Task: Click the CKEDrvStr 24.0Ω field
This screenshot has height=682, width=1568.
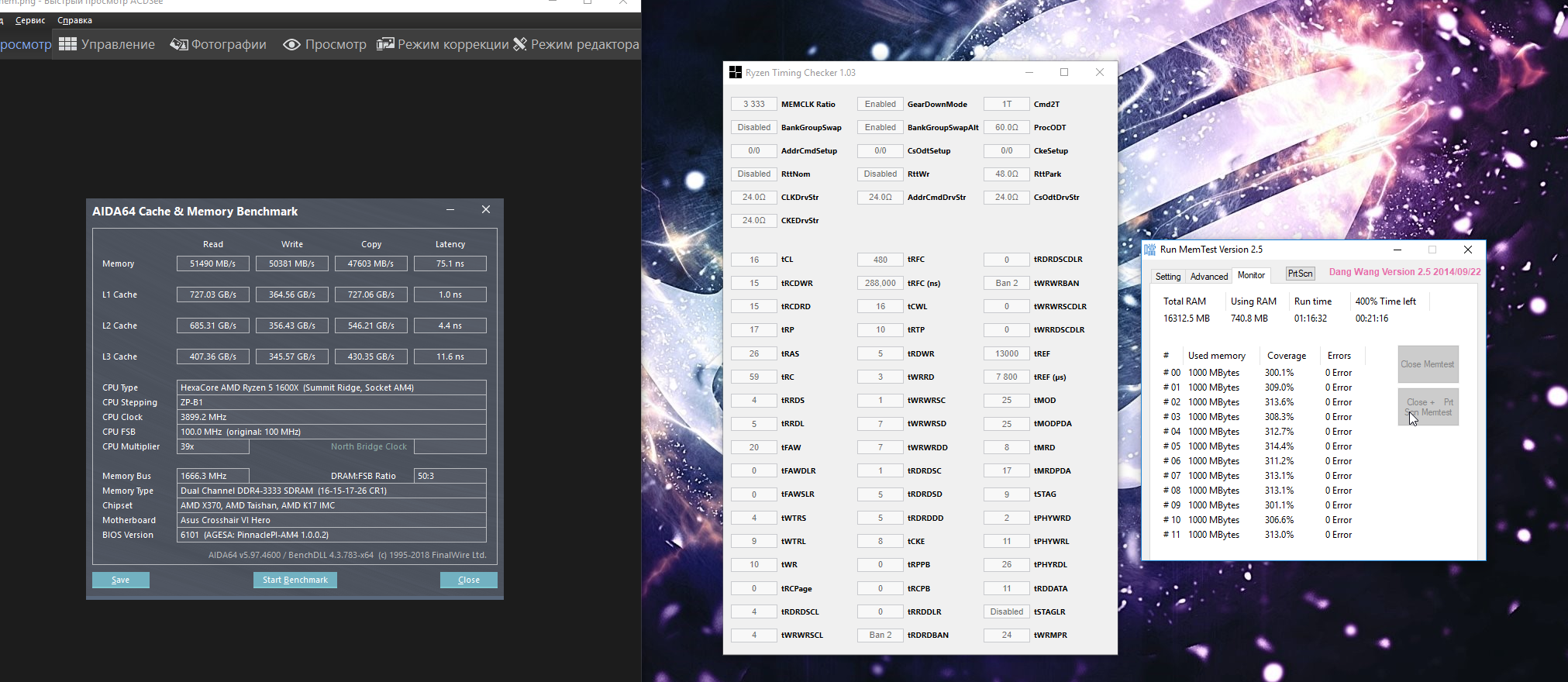Action: tap(753, 220)
